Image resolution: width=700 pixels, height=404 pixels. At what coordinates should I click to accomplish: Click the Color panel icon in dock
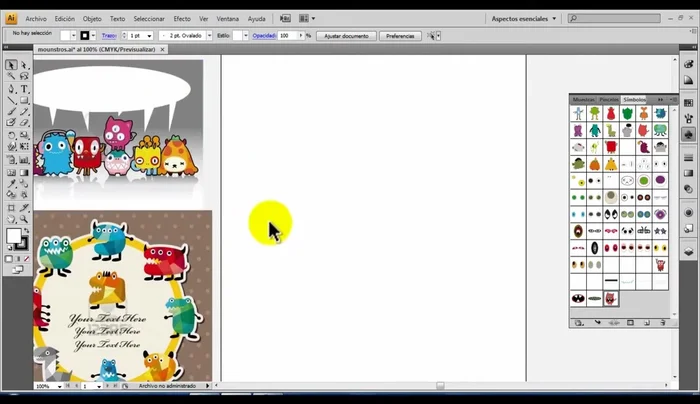pyautogui.click(x=689, y=62)
